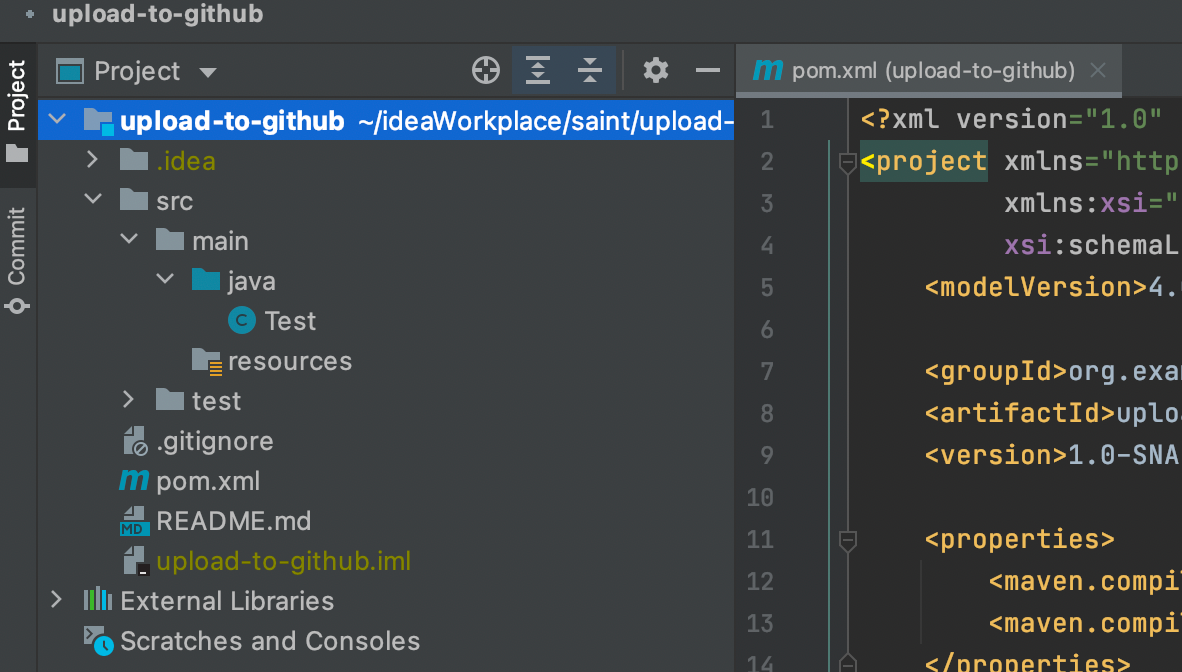Image resolution: width=1182 pixels, height=672 pixels.
Task: Click line number 10 in the gutter
Action: coord(759,498)
